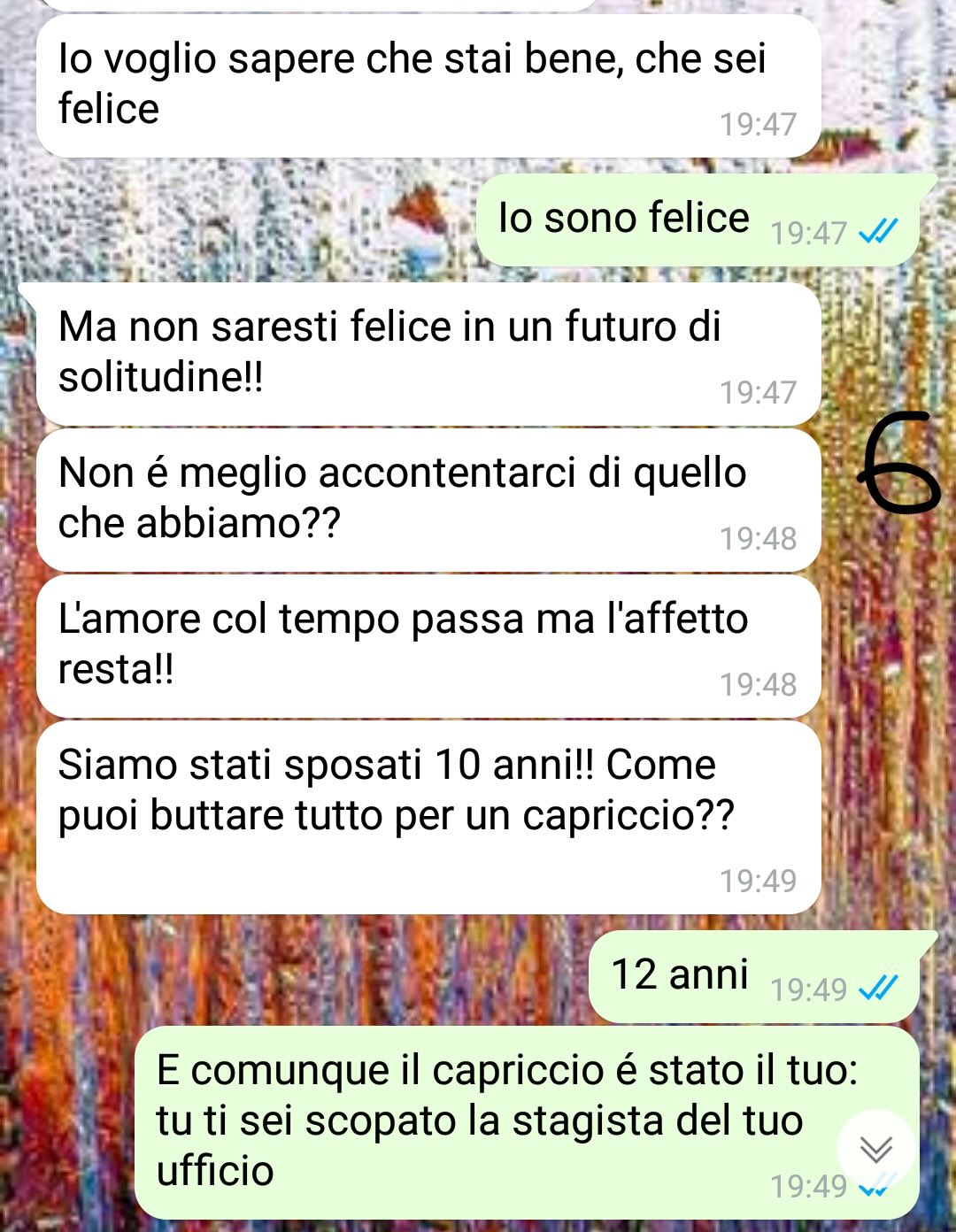Select the sent '12 anni' message bubble
This screenshot has height=1232, width=956.
coord(754,977)
